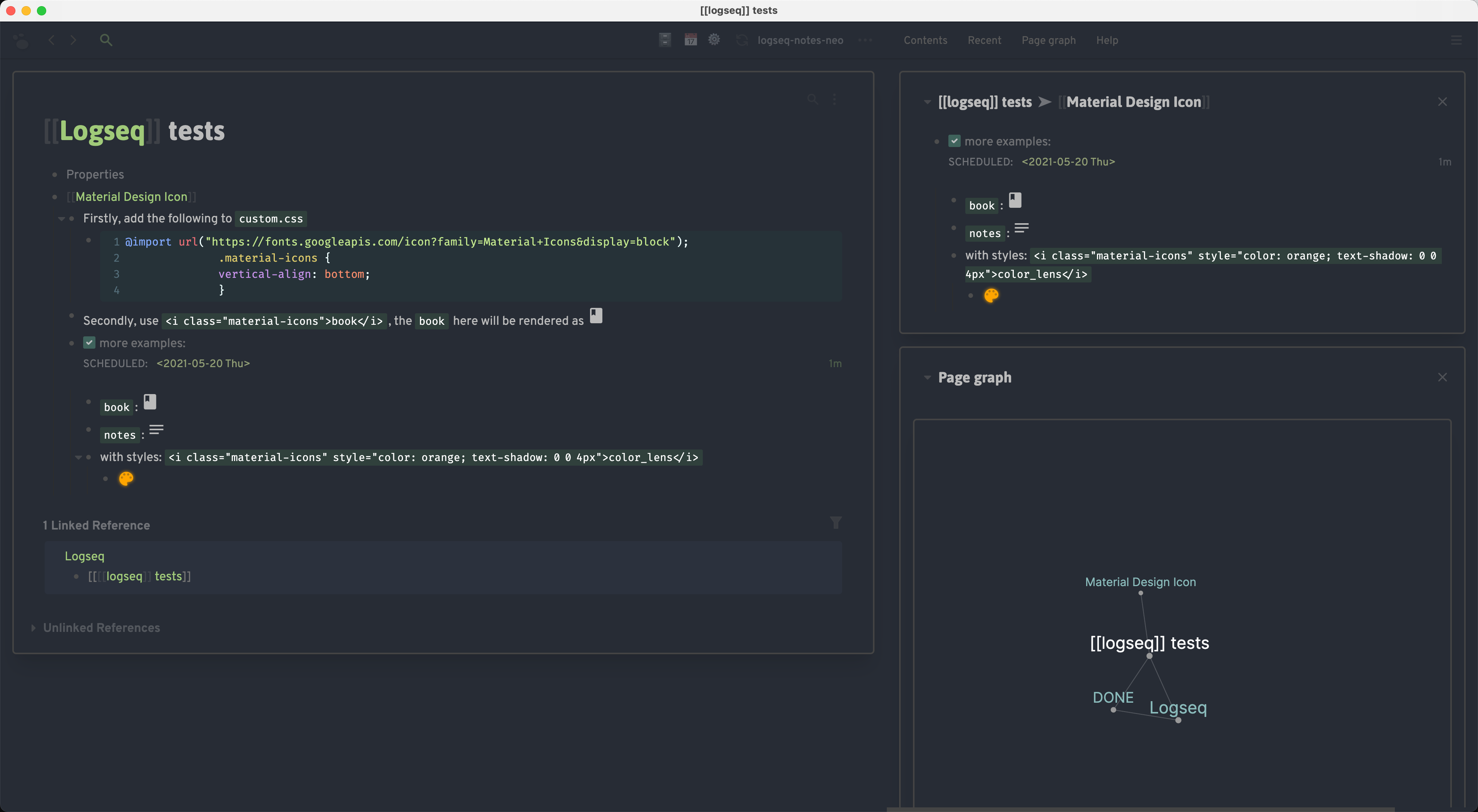The height and width of the screenshot is (812, 1478).
Task: Go back with the left arrow
Action: click(x=52, y=40)
